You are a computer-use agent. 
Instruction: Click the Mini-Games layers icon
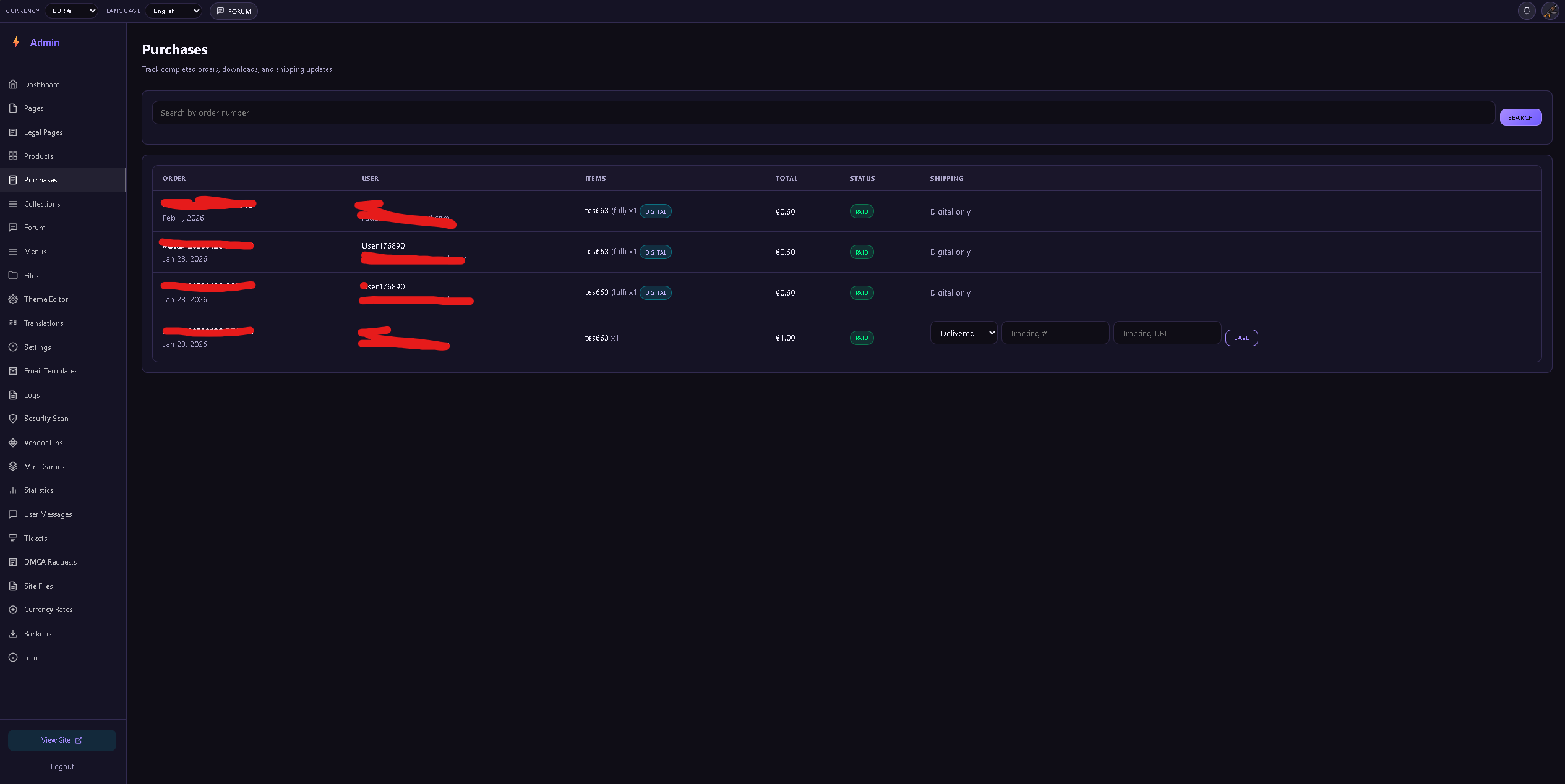tap(13, 467)
